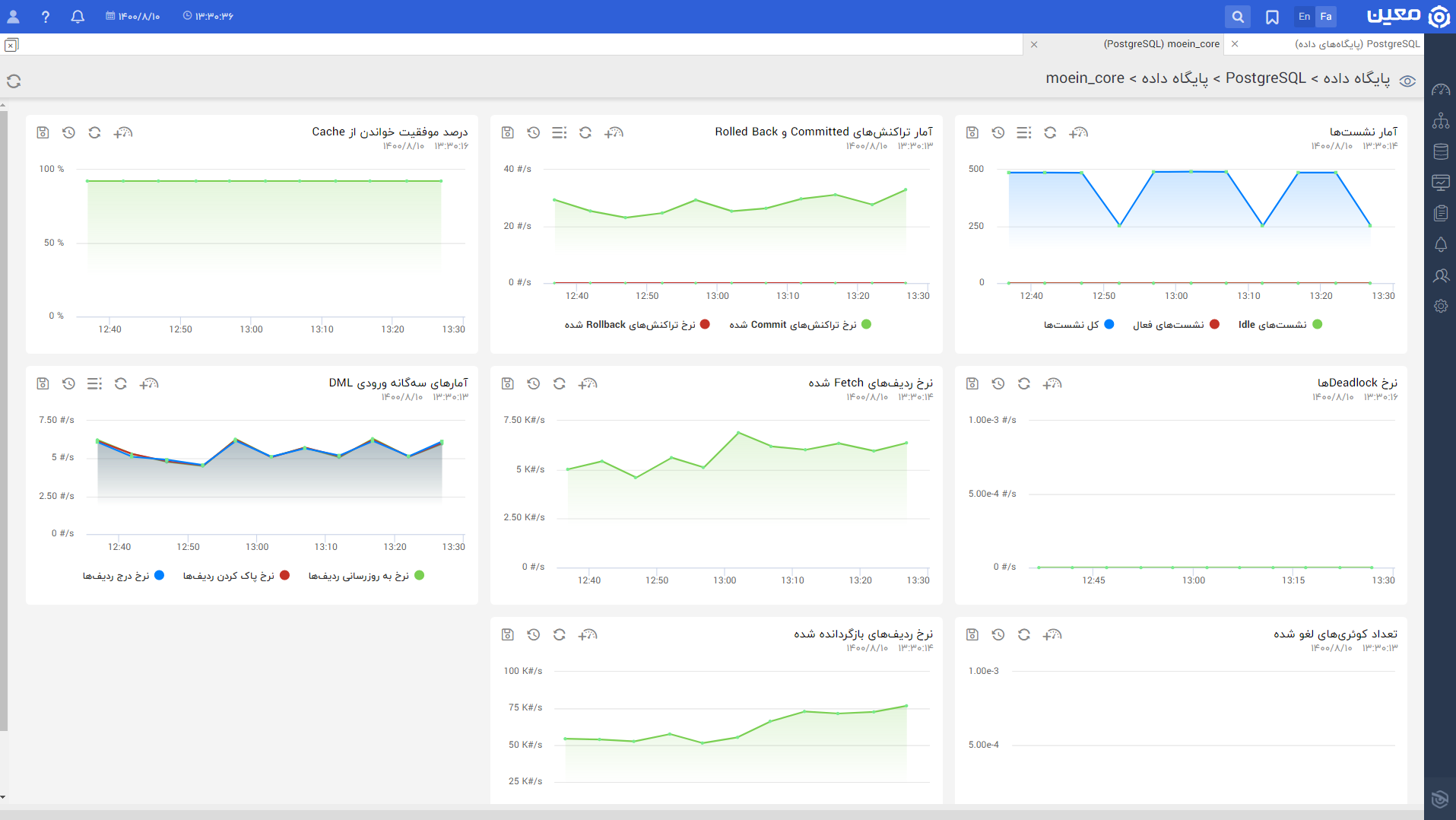
Task: Open the users icon in sidebar
Action: [x=1441, y=275]
